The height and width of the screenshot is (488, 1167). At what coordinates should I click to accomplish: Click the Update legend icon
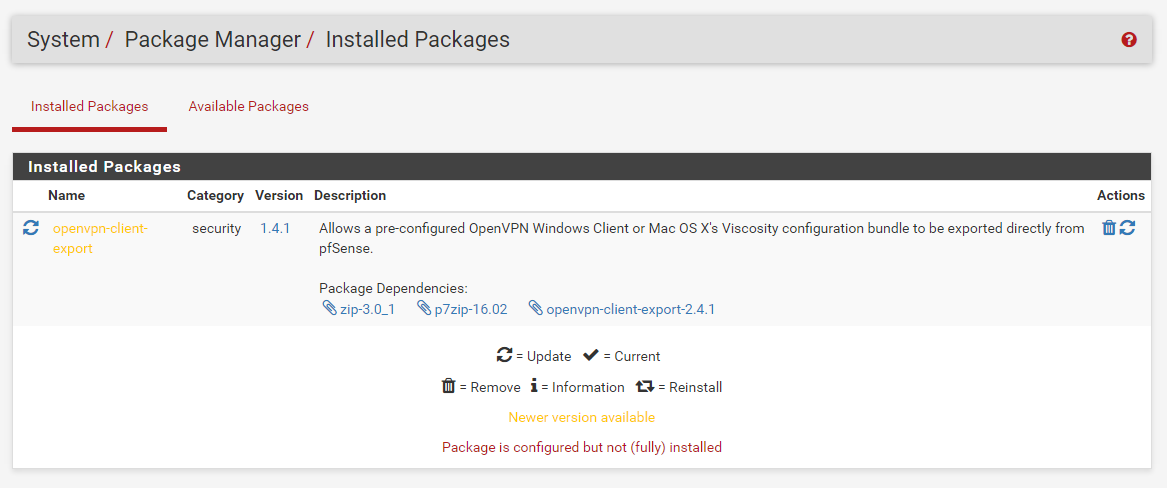[505, 355]
